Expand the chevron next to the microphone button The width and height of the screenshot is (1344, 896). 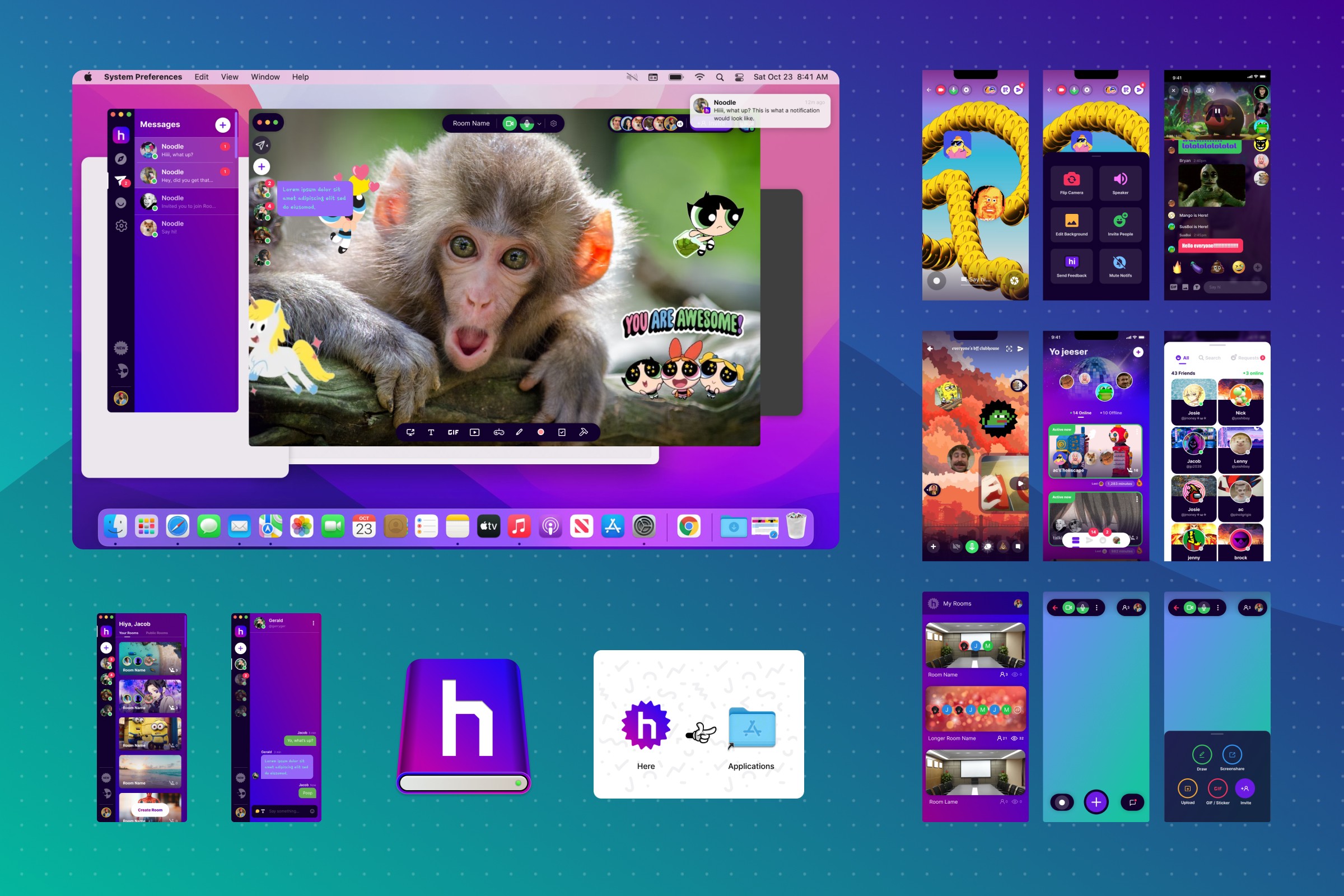(x=539, y=123)
